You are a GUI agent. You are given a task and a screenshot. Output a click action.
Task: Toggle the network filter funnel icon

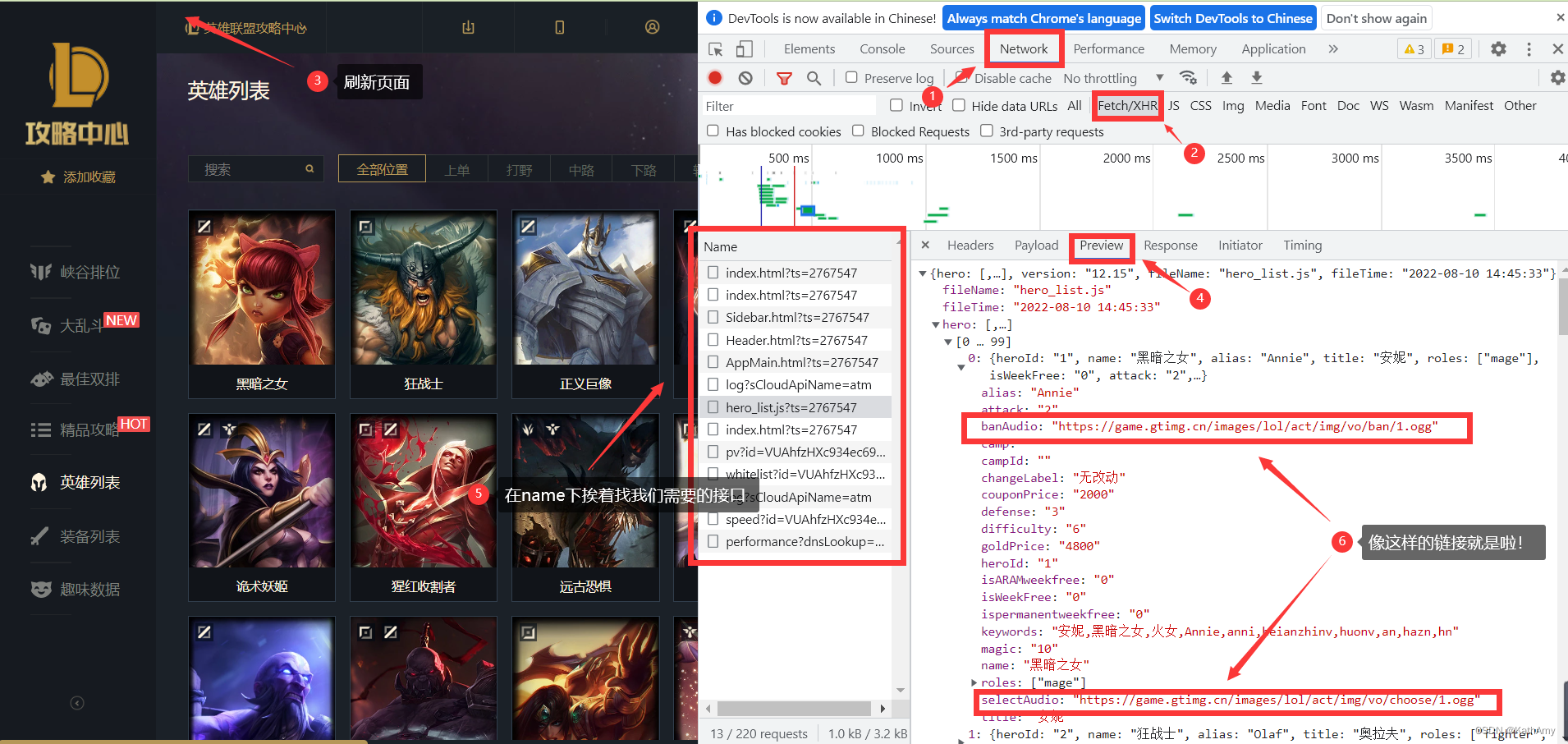[x=785, y=78]
